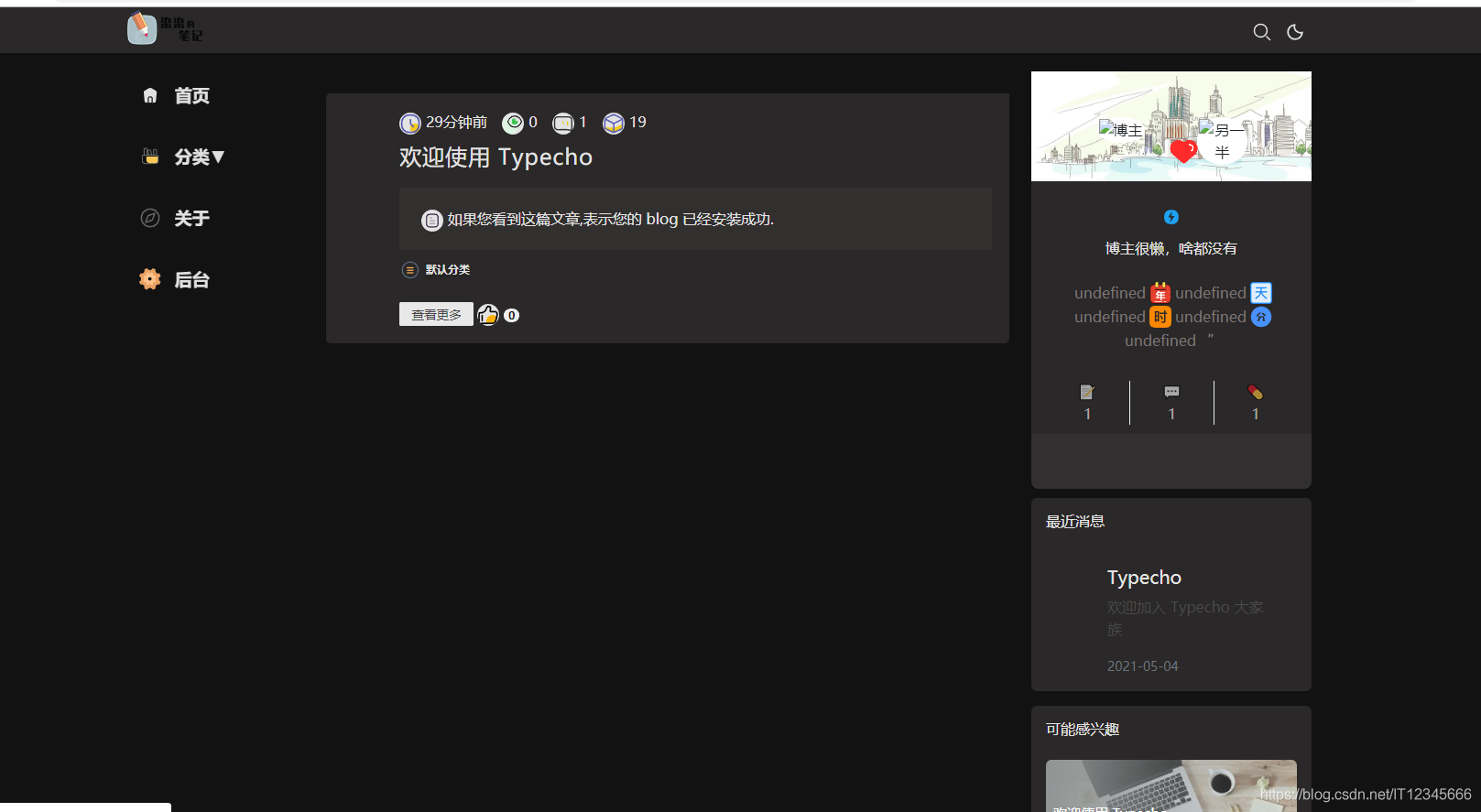Click the articles count note icon

point(1087,392)
